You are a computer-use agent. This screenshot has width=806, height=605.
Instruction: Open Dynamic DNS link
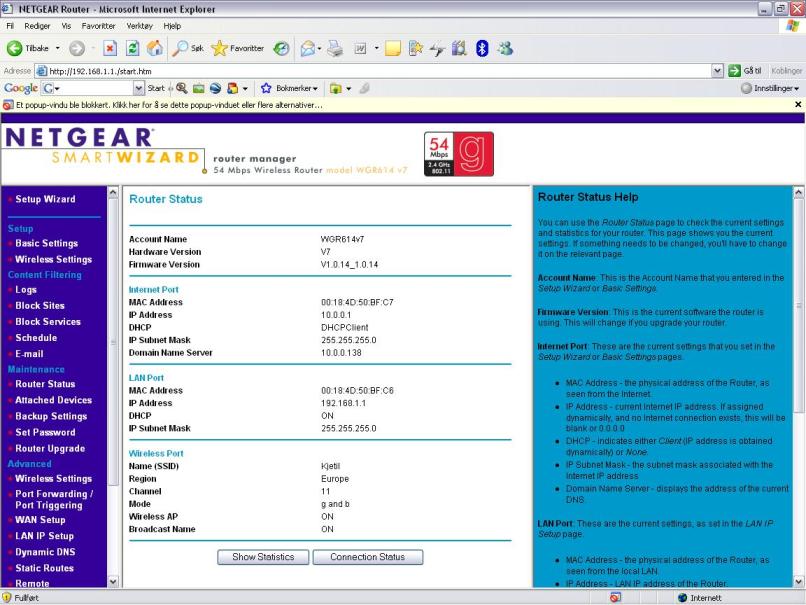[x=45, y=552]
